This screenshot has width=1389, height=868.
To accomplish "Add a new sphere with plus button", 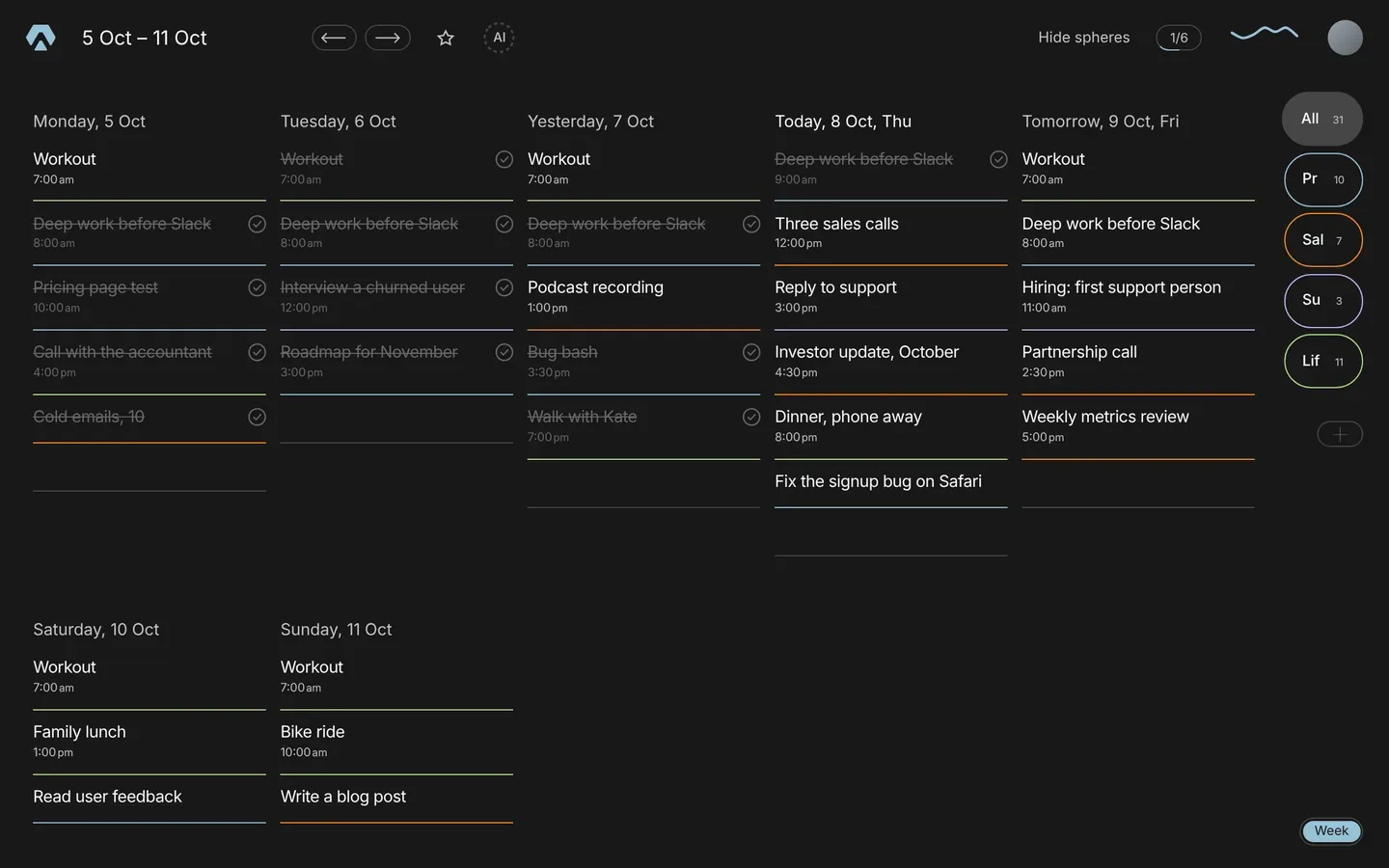I will coord(1340,434).
